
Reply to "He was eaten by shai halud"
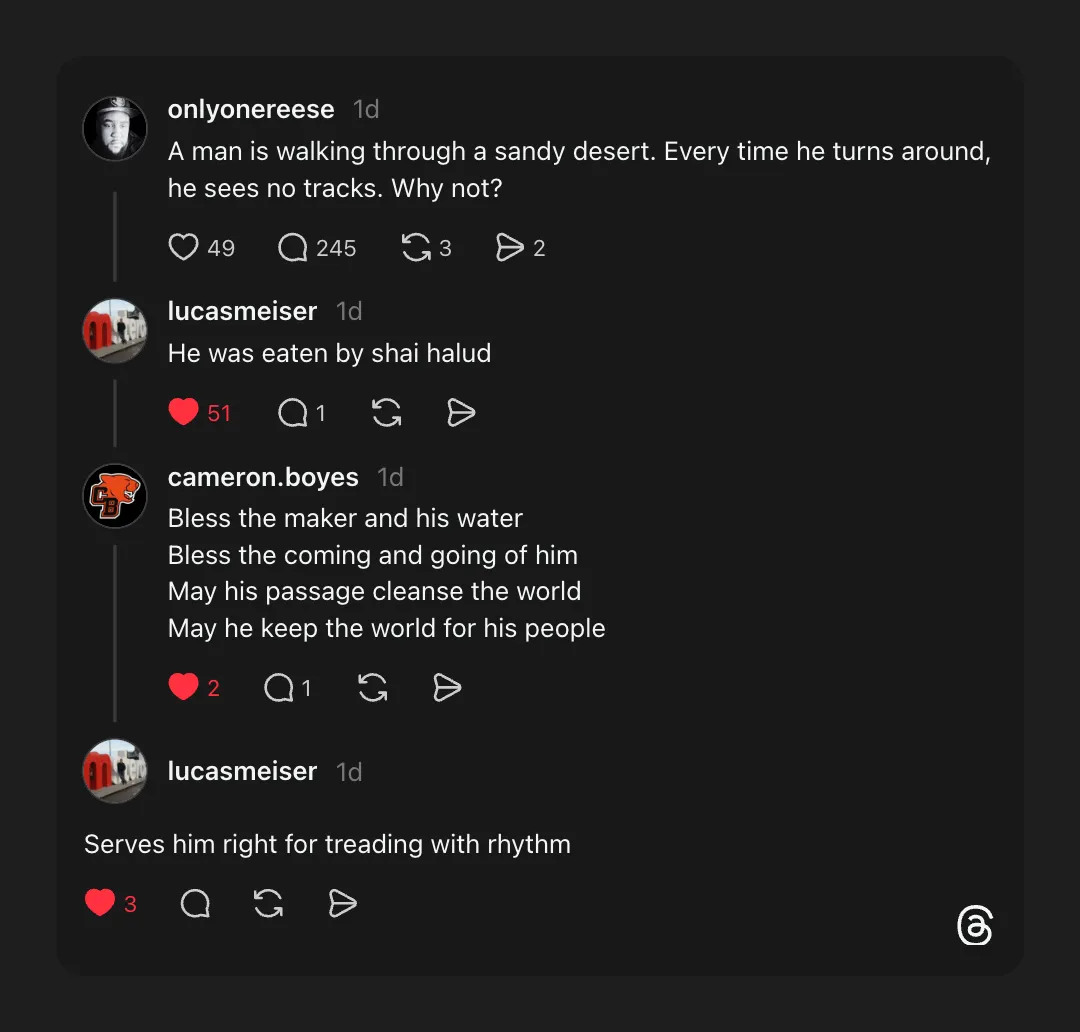click(292, 412)
